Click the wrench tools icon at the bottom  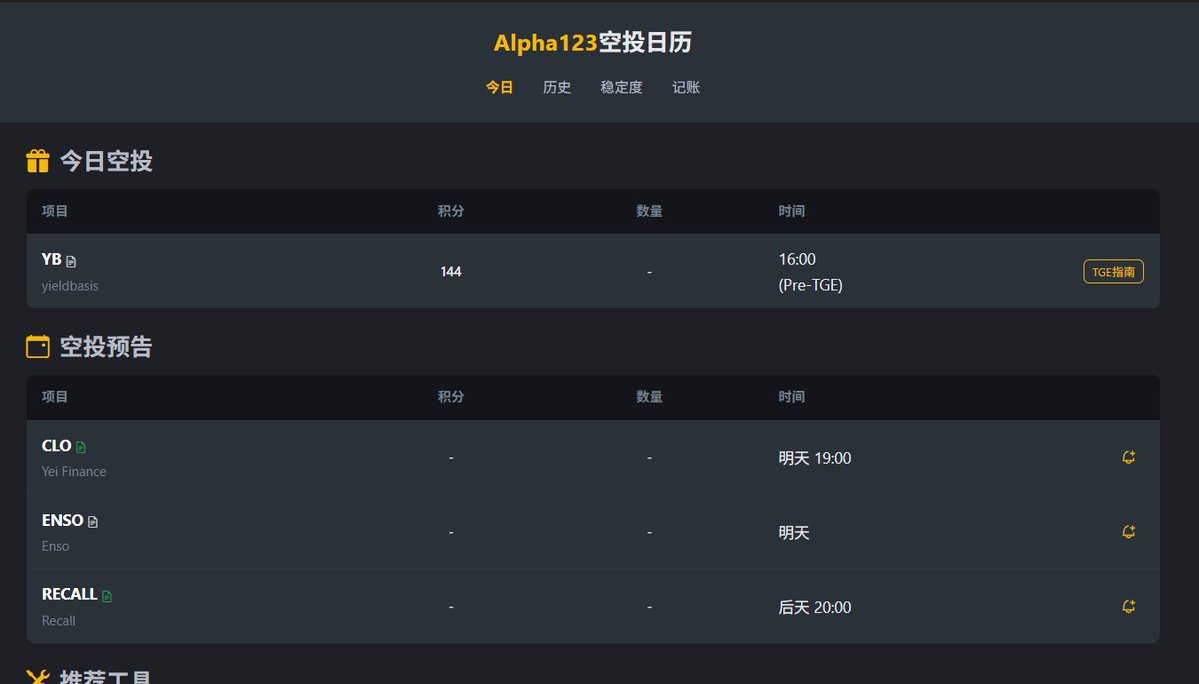[x=38, y=677]
